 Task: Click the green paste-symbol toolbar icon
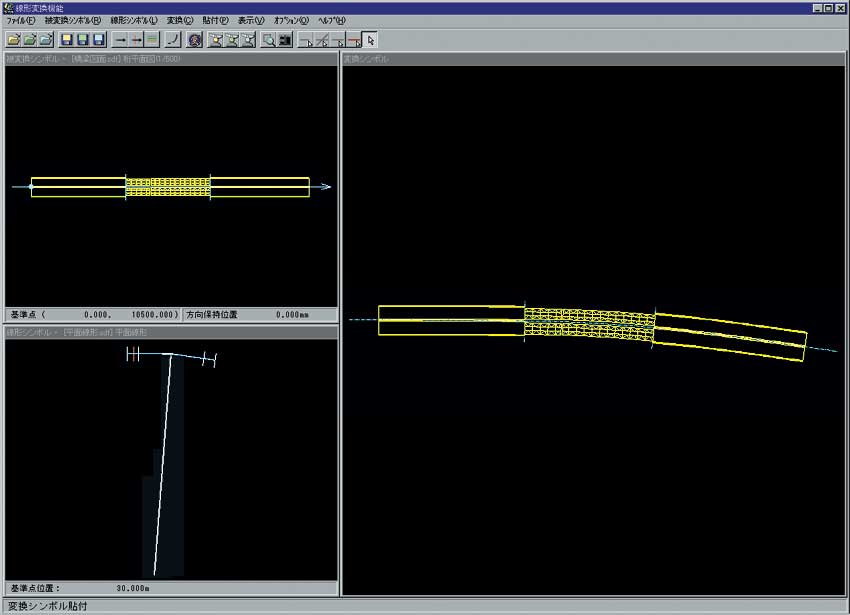coord(232,40)
